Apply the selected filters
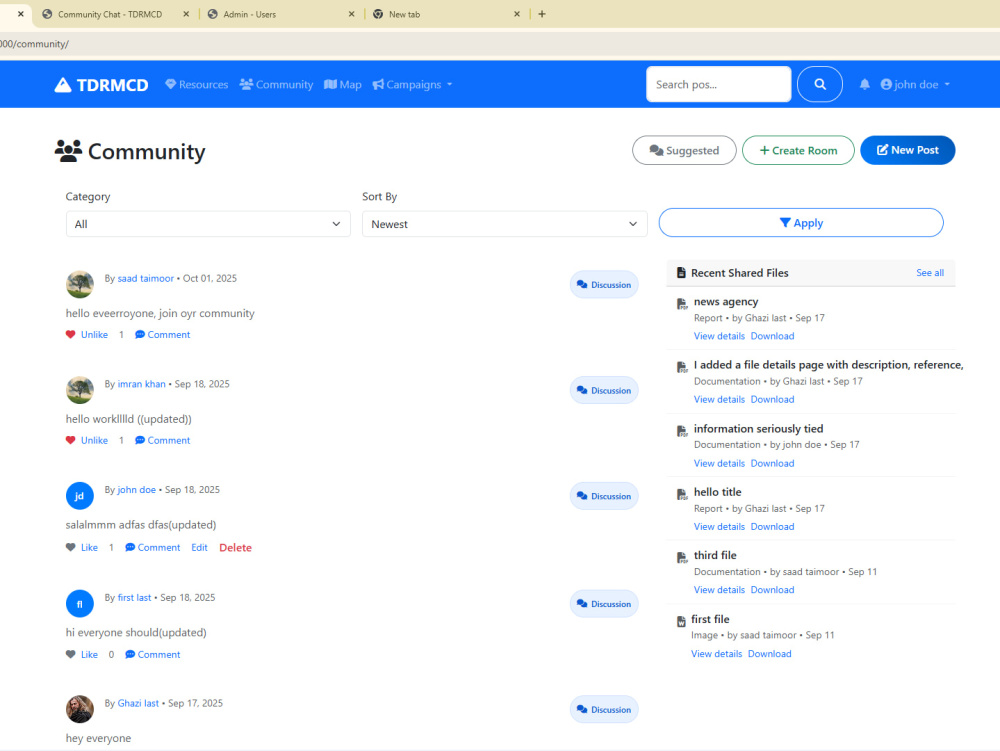Viewport: 1000px width, 751px height. (x=801, y=222)
